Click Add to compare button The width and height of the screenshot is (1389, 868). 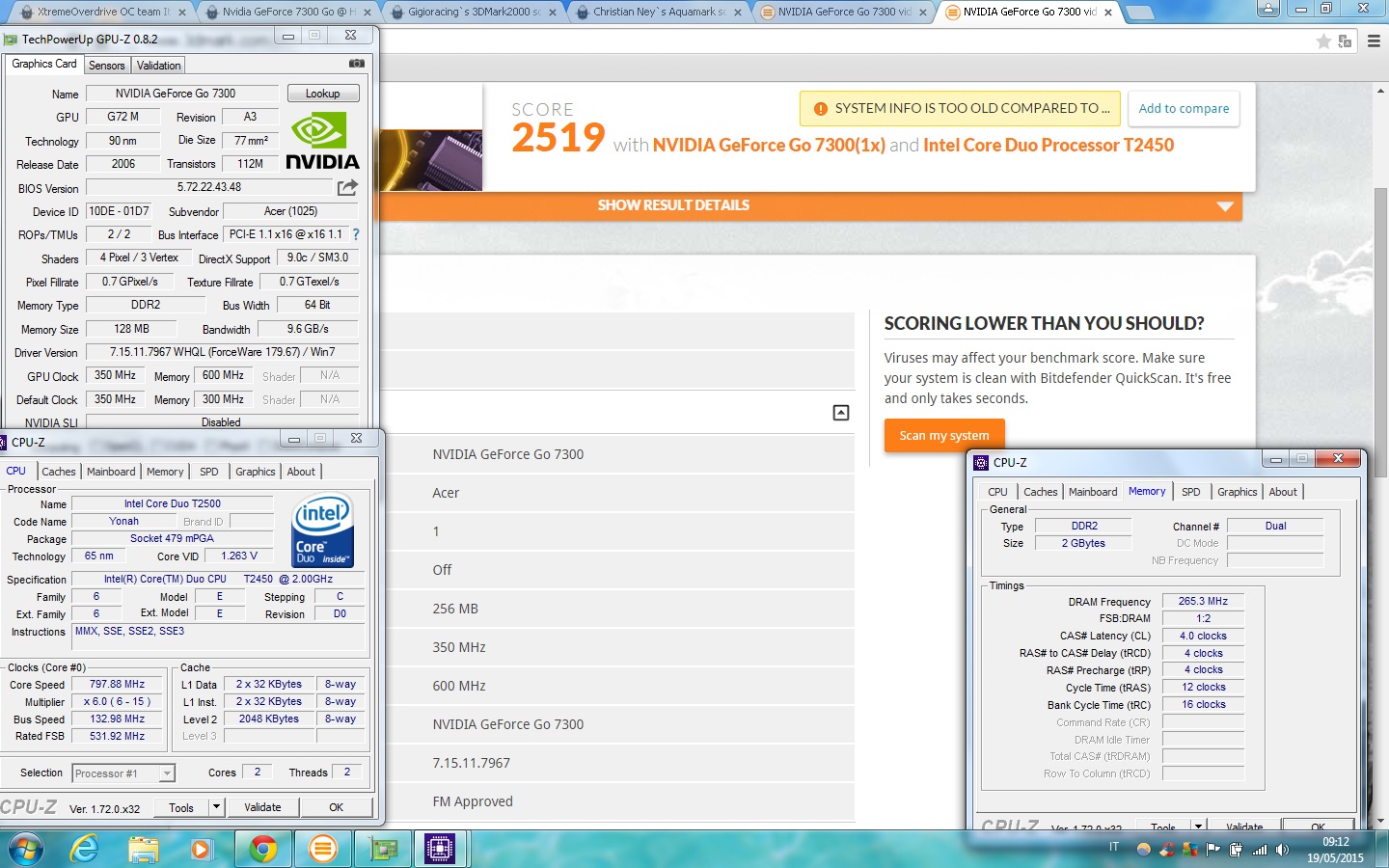(1184, 109)
